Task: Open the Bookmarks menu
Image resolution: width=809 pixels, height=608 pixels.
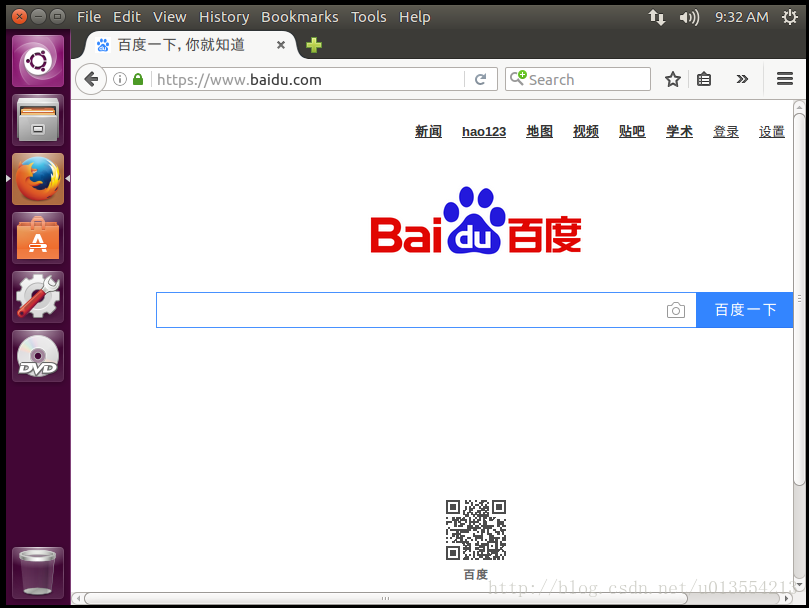Action: [x=300, y=17]
